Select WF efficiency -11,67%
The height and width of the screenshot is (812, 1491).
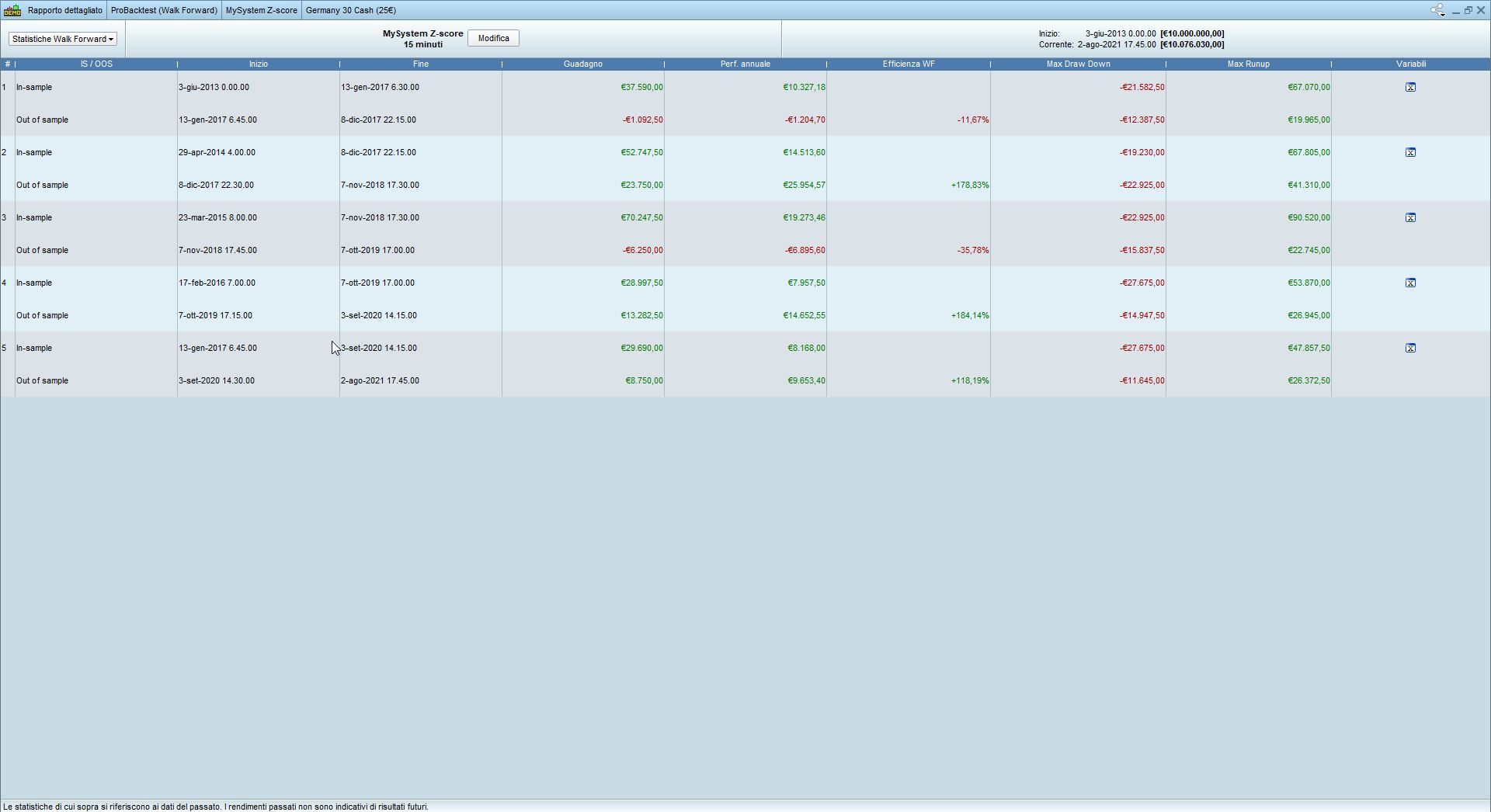973,120
